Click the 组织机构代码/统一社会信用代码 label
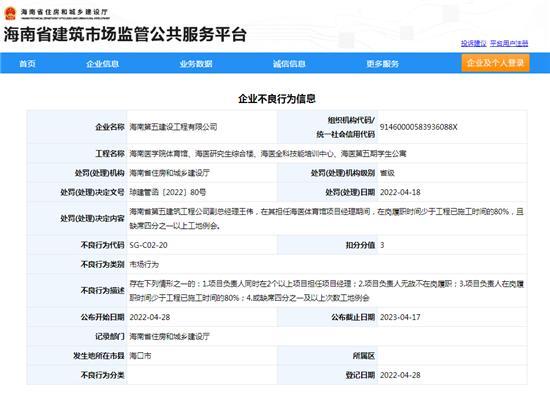This screenshot has width=550, height=393. (x=346, y=127)
